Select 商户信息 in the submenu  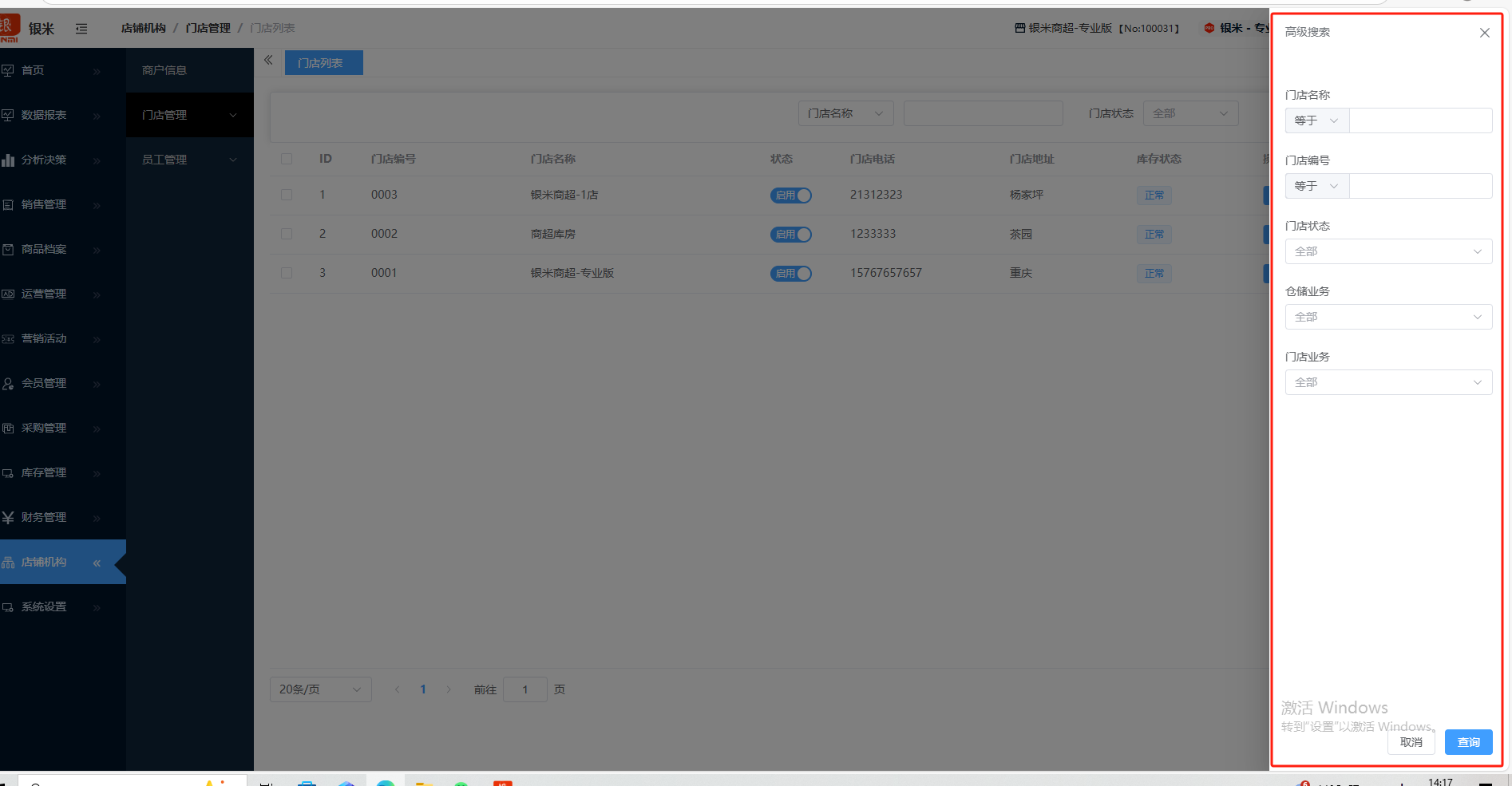tap(164, 70)
